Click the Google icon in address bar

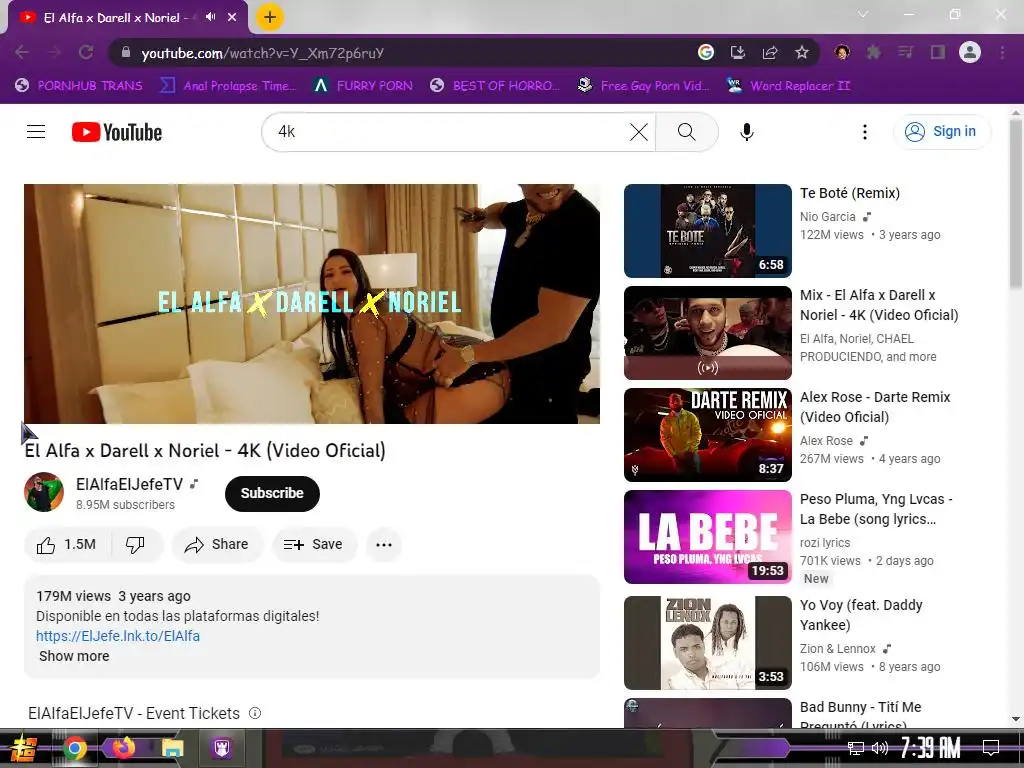[x=705, y=52]
